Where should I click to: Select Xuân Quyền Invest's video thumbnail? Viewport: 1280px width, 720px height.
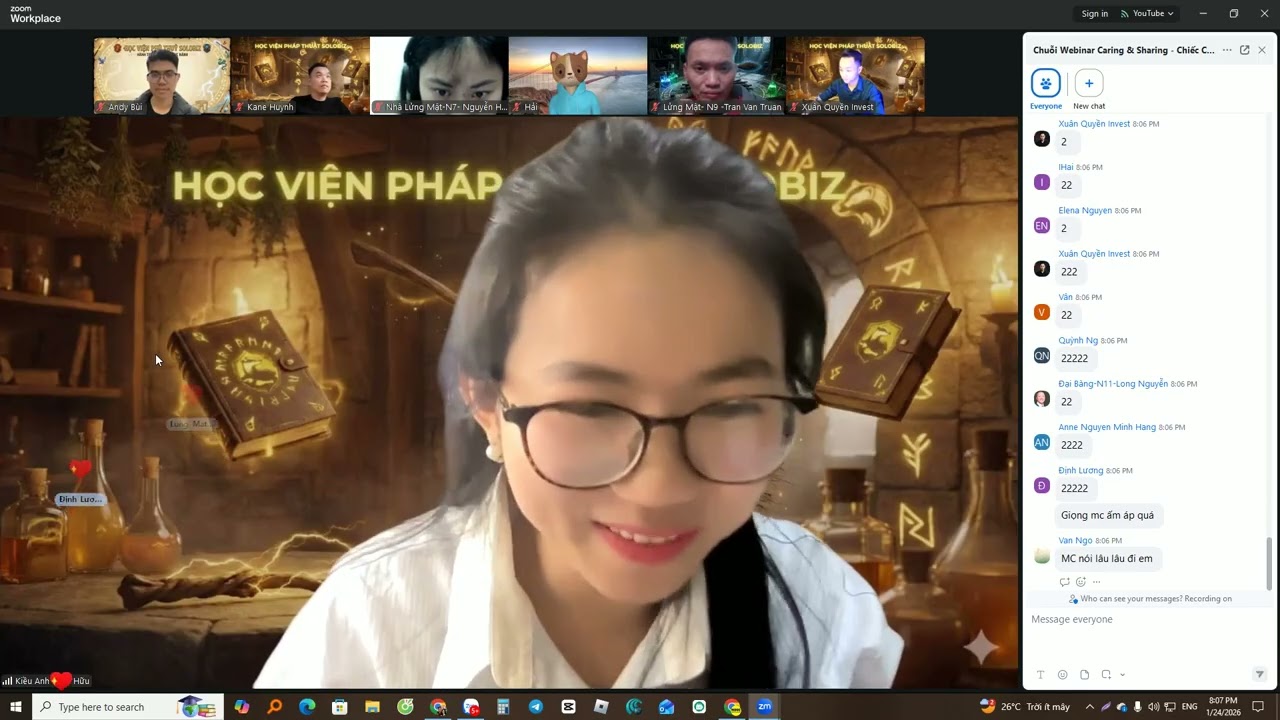point(855,76)
